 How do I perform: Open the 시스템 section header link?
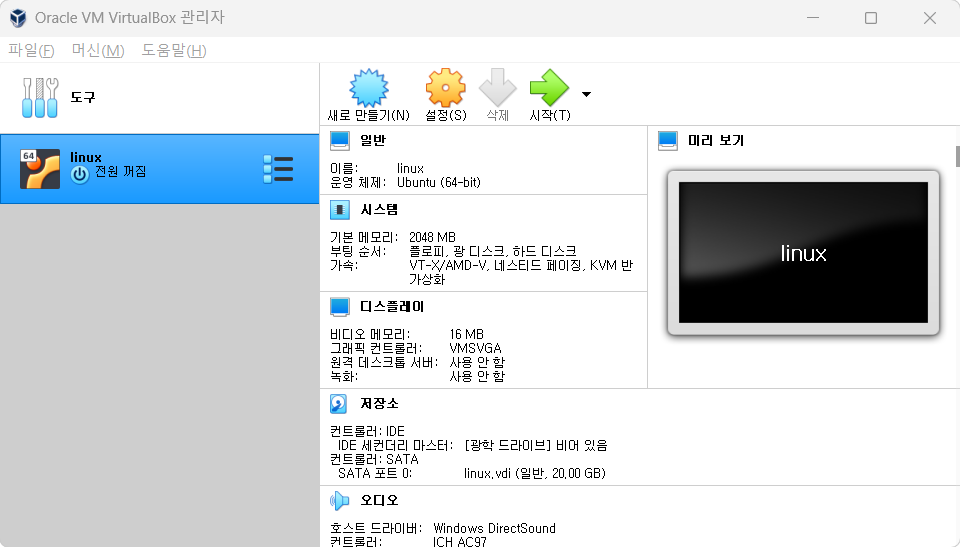[379, 210]
